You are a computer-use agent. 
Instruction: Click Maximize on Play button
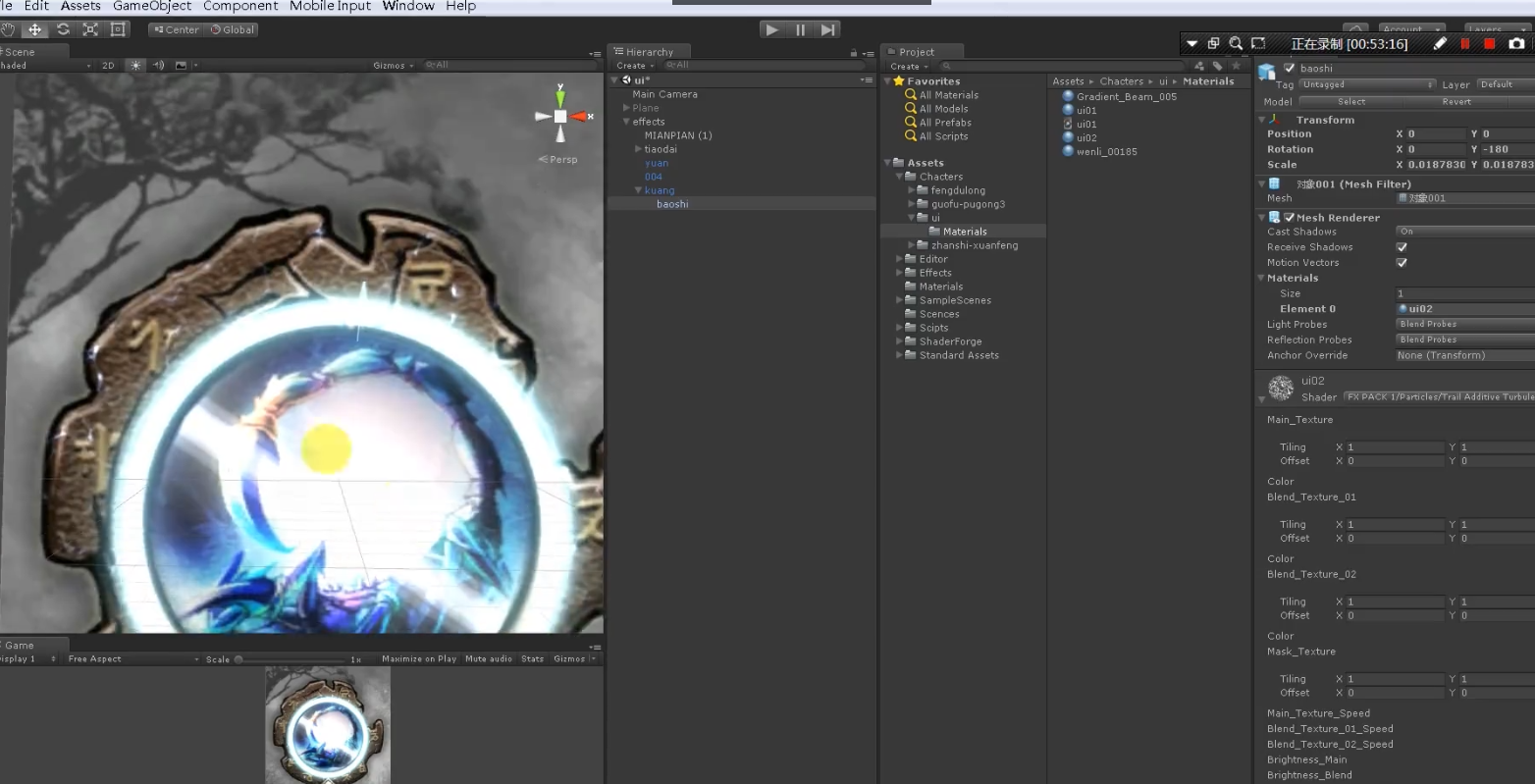coord(419,659)
